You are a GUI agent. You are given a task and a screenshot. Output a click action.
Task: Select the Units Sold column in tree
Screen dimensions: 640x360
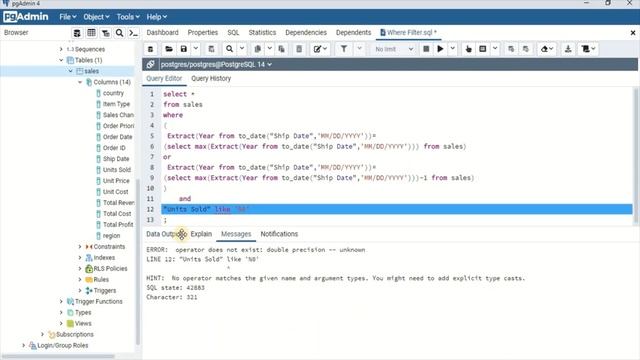(x=117, y=170)
